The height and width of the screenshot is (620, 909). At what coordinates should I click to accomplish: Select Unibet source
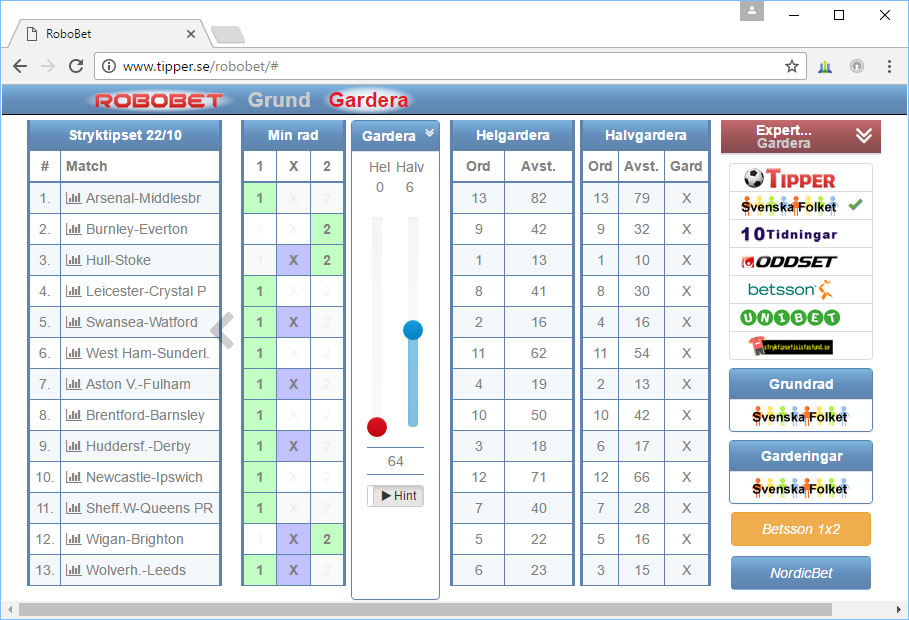click(801, 317)
